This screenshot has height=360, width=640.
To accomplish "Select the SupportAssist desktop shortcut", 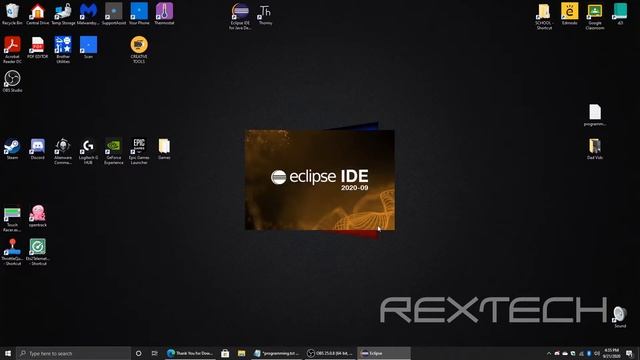I will click(x=114, y=14).
